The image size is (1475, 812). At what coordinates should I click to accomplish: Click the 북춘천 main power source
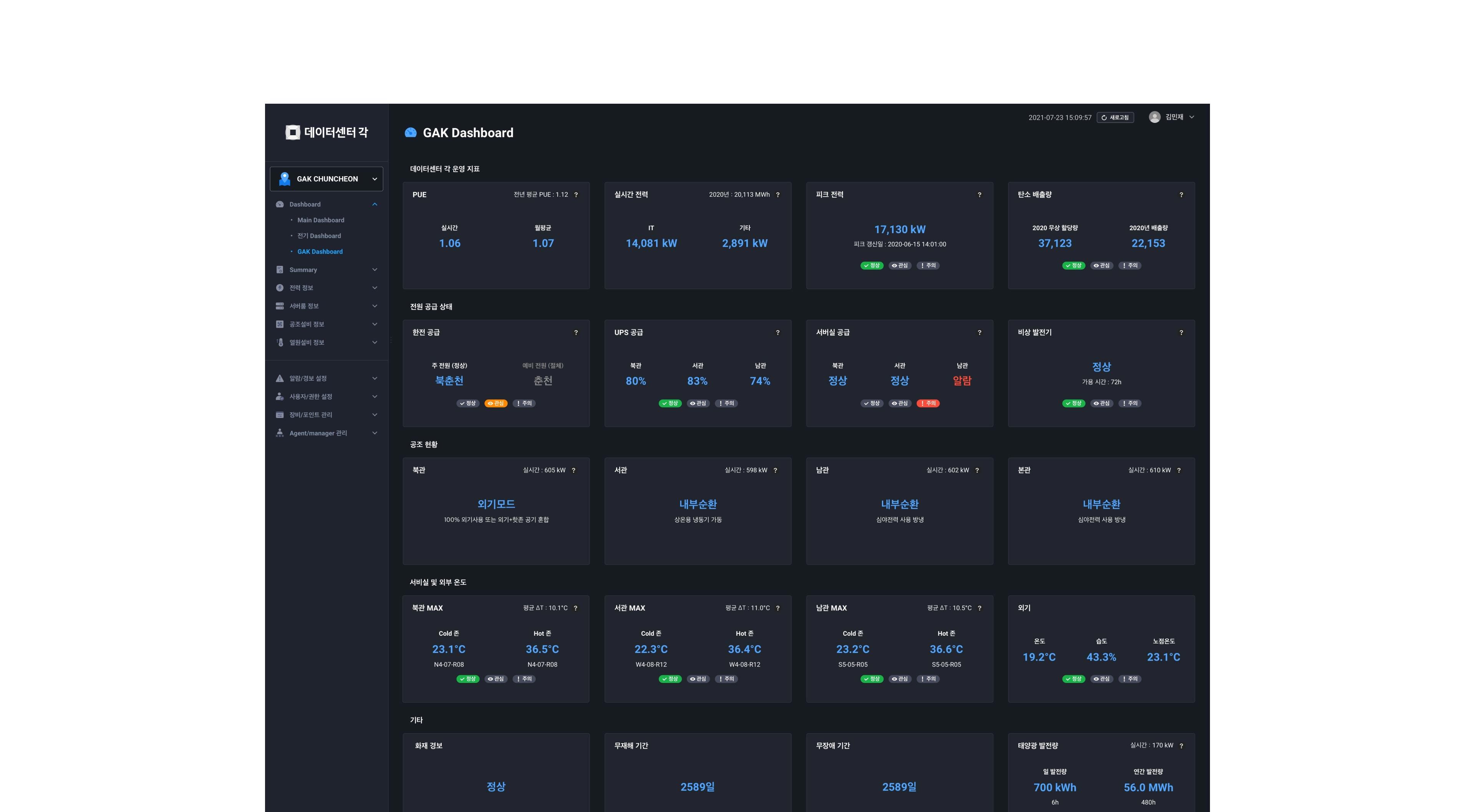tap(449, 381)
